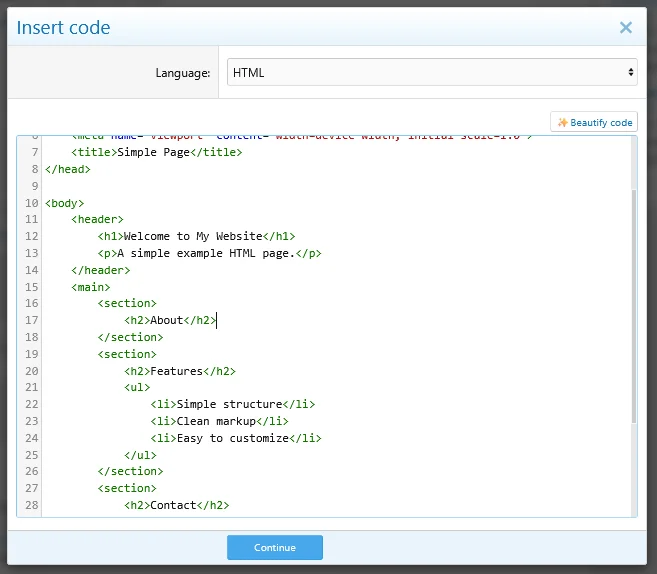Click the Continue button
This screenshot has width=657, height=574.
pyautogui.click(x=275, y=547)
